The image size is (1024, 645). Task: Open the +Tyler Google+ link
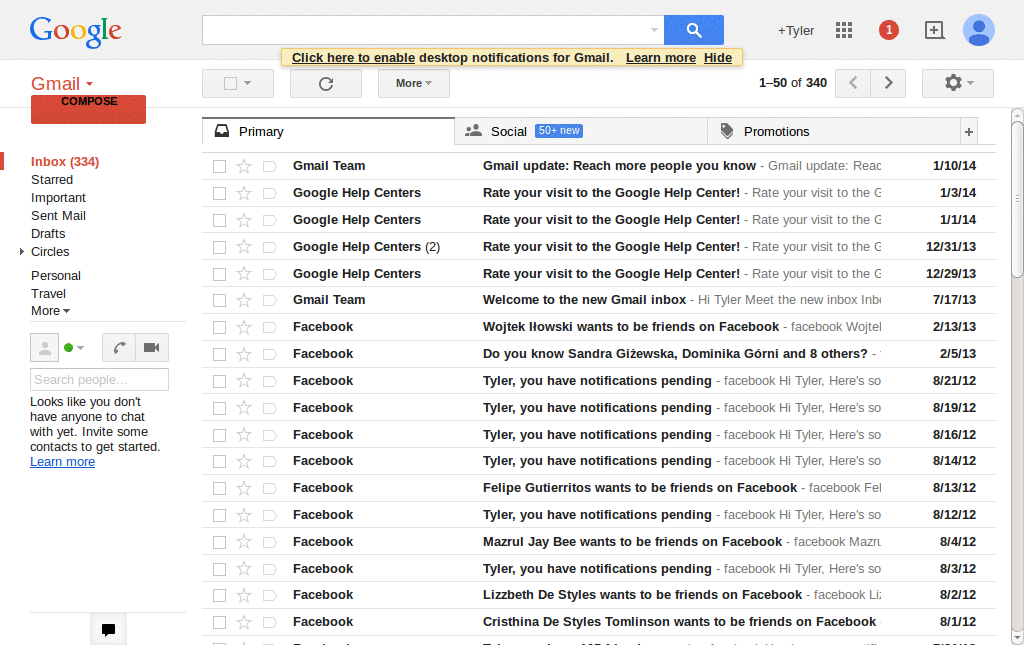795,31
